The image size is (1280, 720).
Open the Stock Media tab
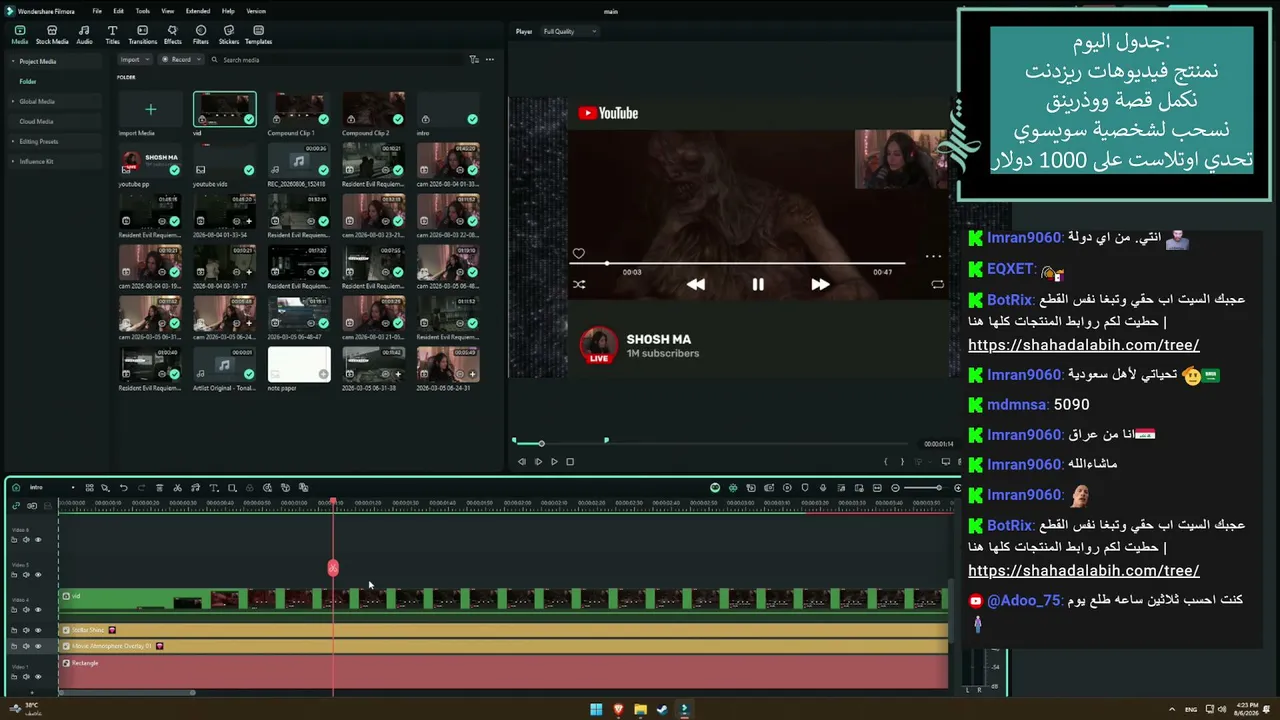click(52, 35)
